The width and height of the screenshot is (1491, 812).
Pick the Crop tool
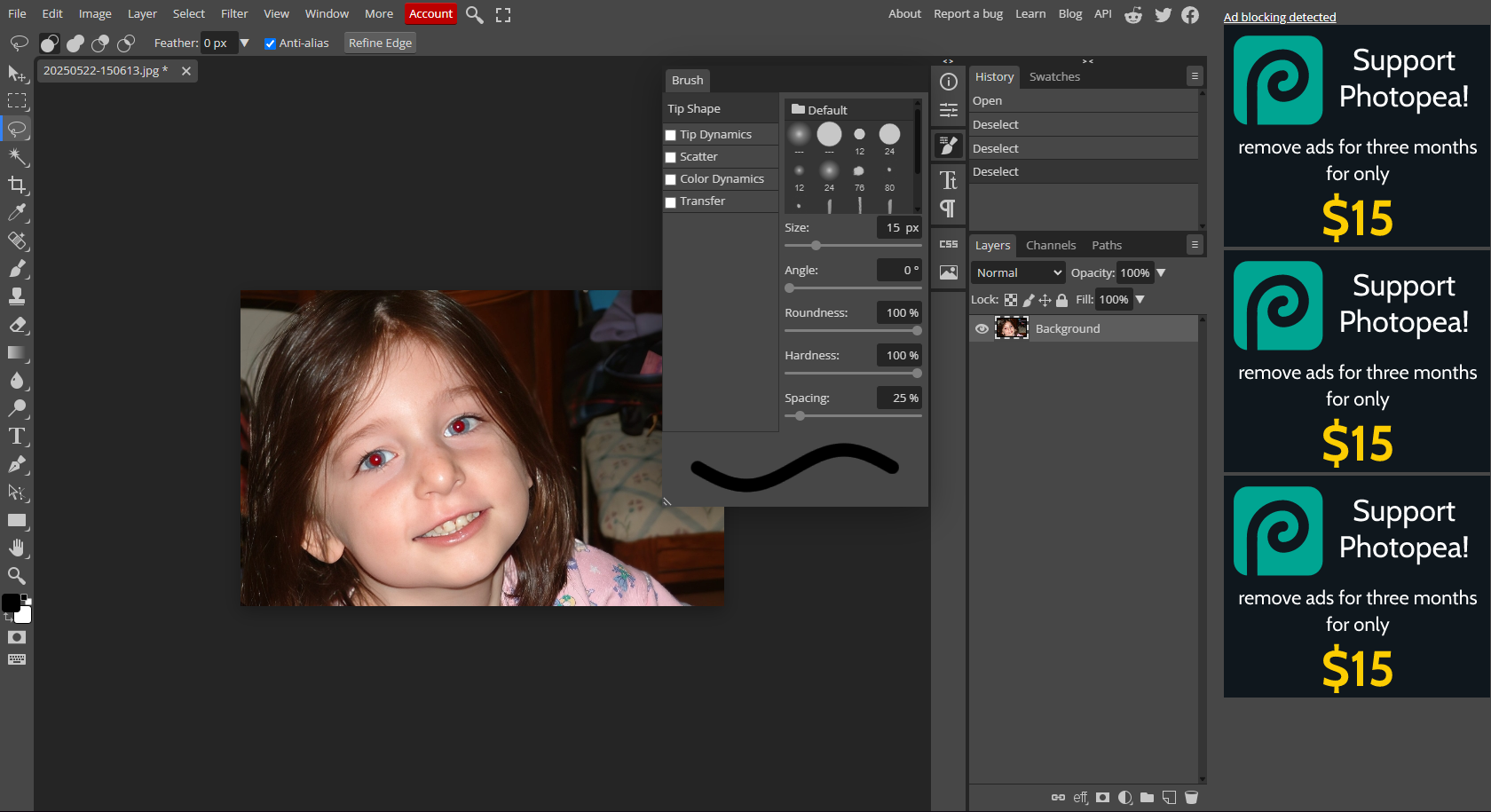pyautogui.click(x=17, y=185)
